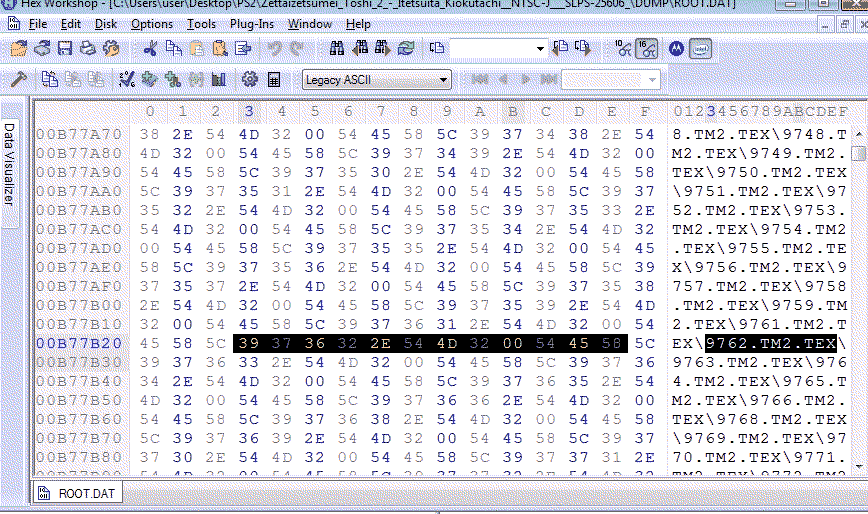Click the Compare files icon
The width and height of the screenshot is (868, 514).
pyautogui.click(x=50, y=80)
